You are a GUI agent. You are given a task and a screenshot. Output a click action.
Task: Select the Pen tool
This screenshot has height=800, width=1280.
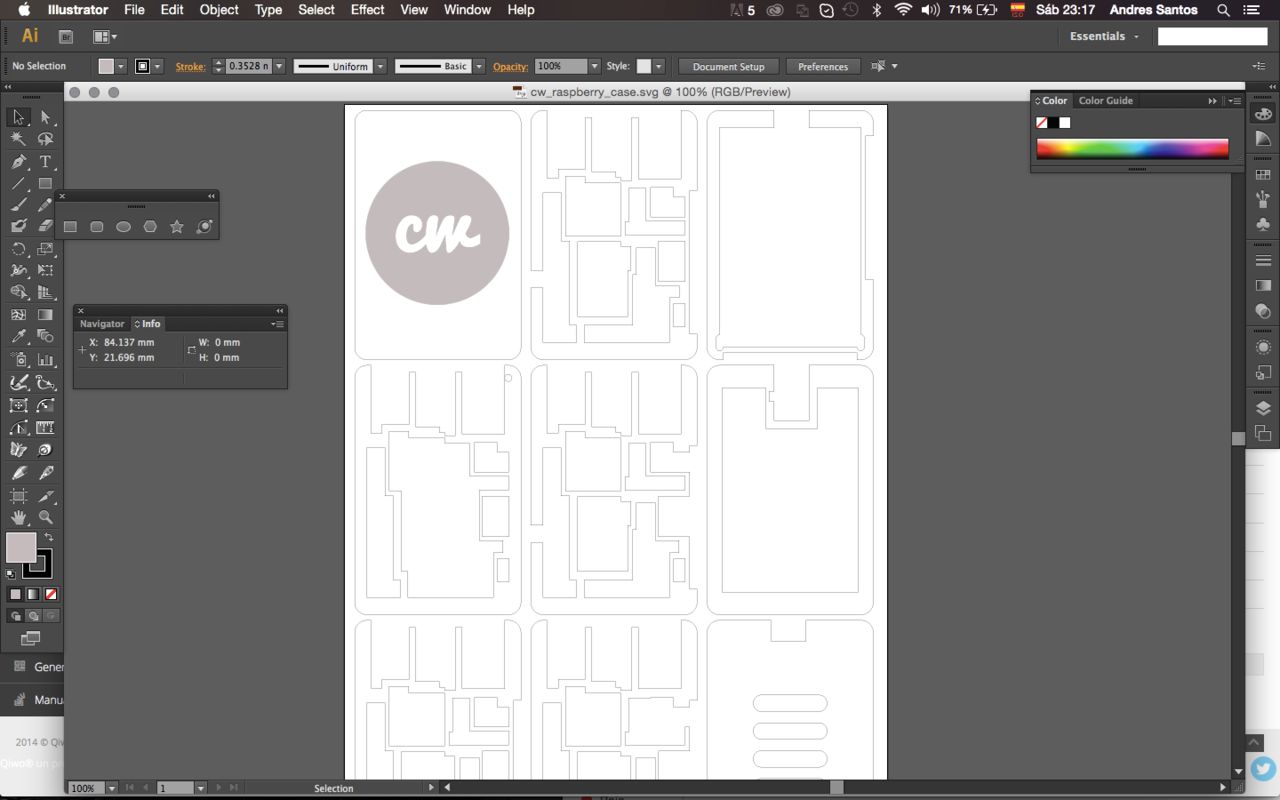(18, 161)
